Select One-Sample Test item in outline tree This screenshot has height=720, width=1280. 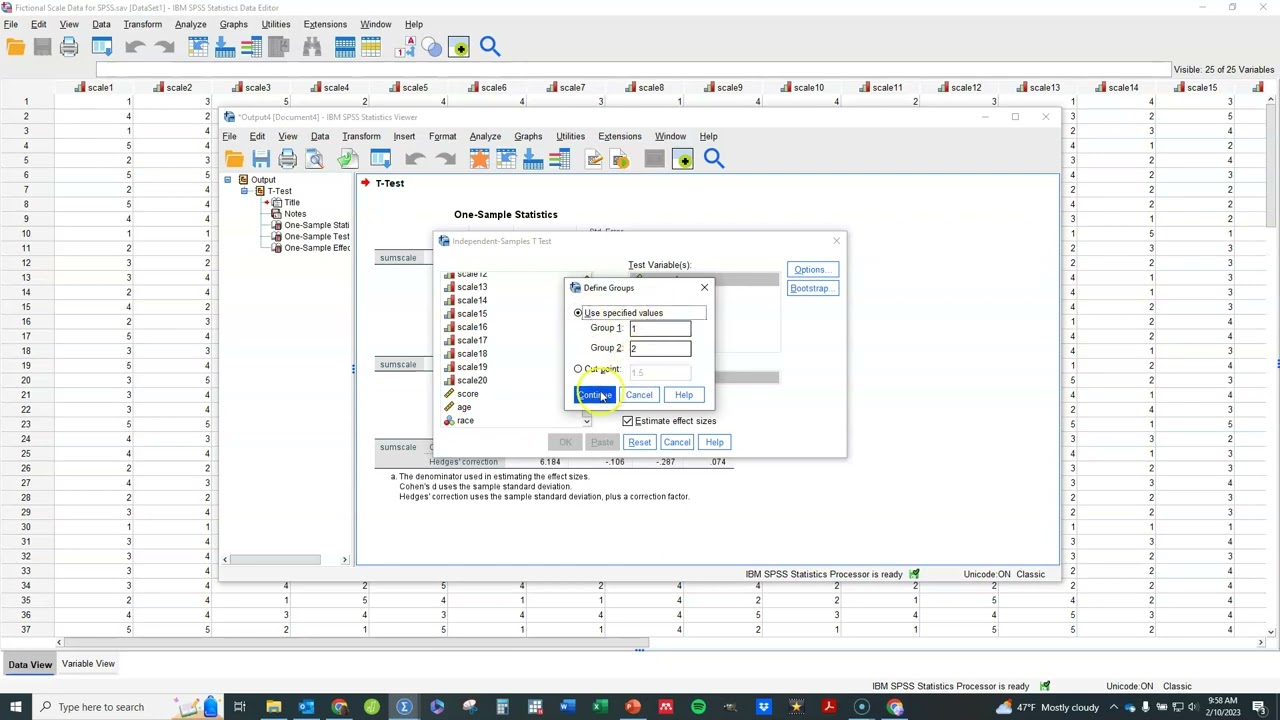click(x=317, y=237)
